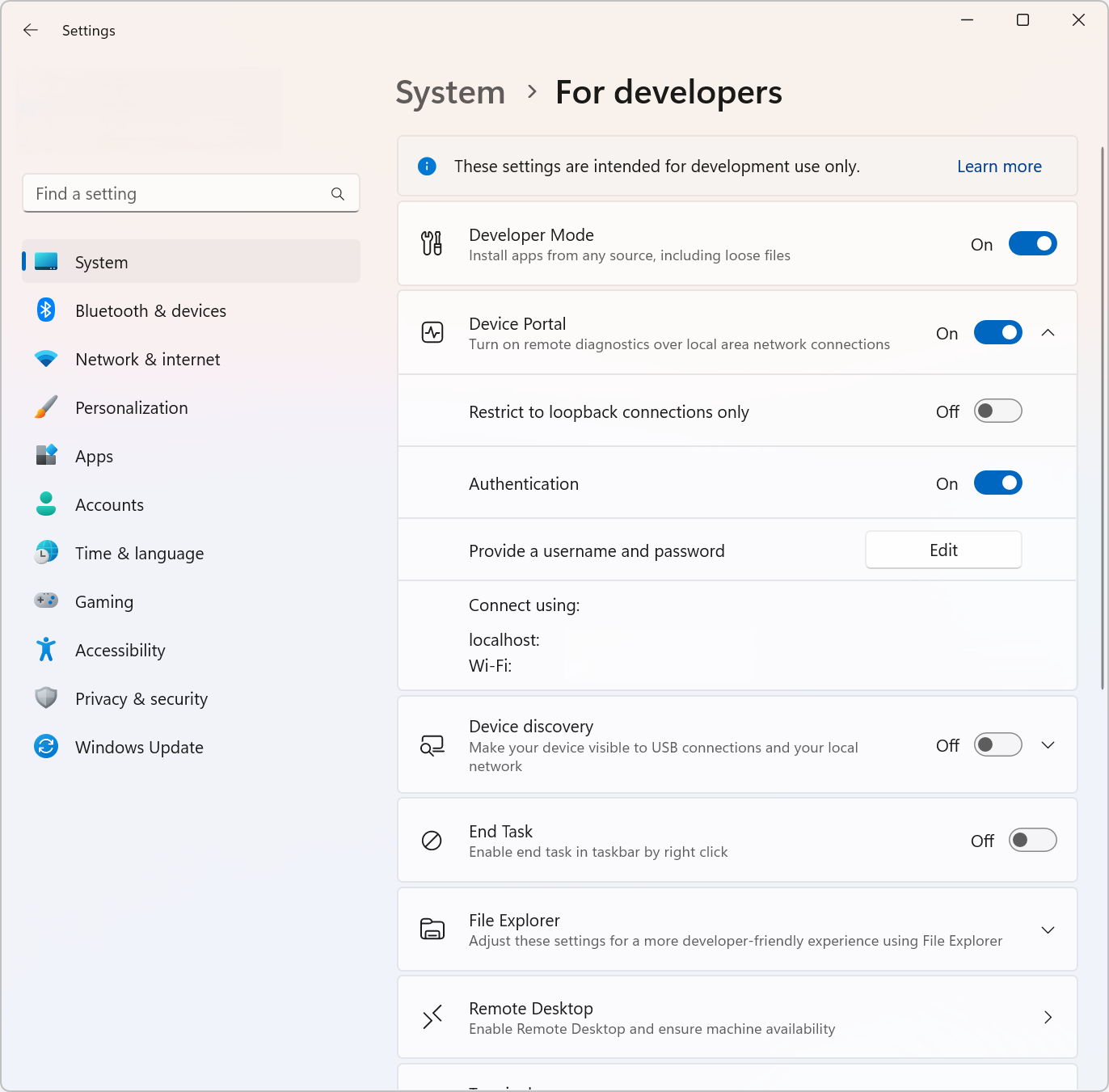Click Edit to provide a username and password
Viewport: 1109px width, 1092px height.
(942, 550)
